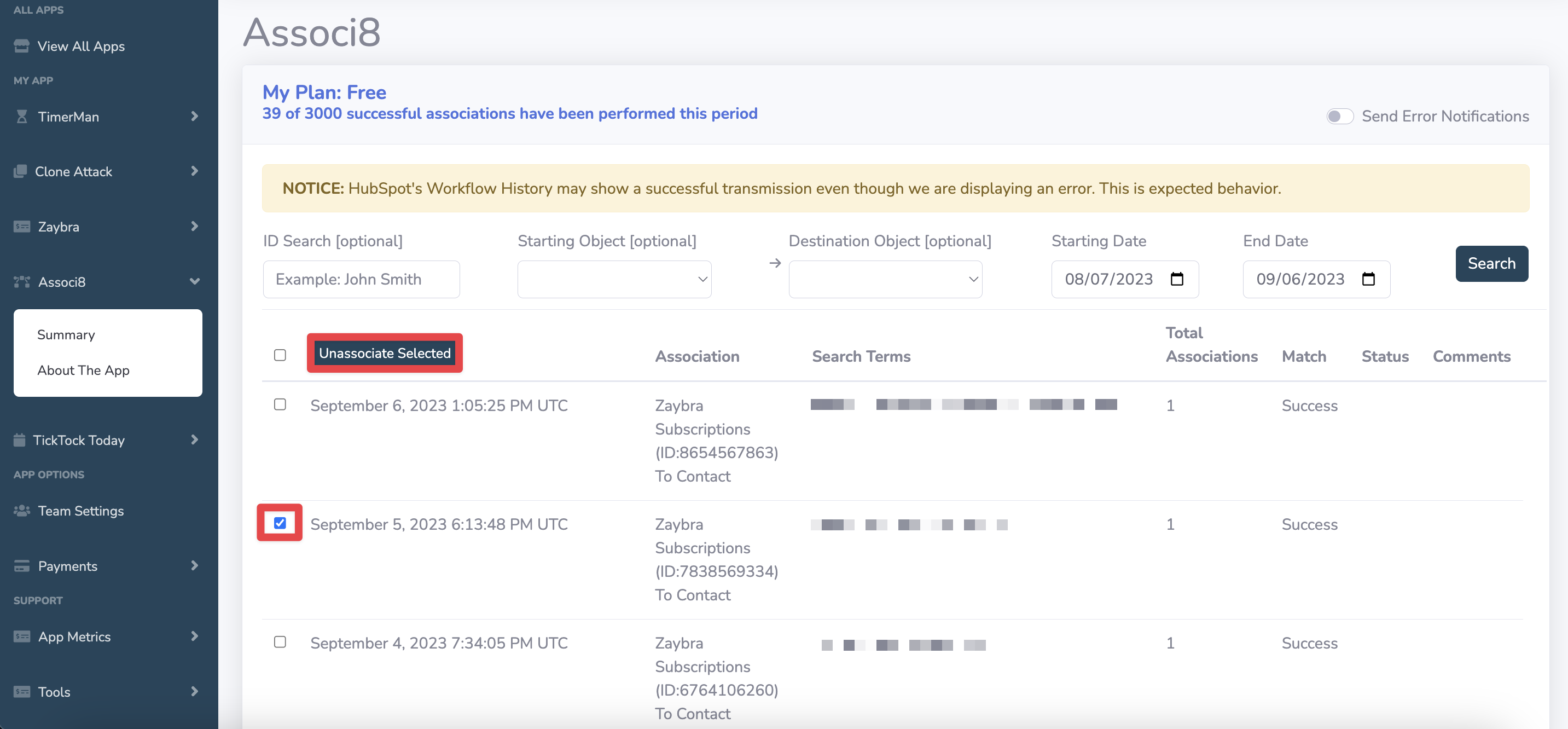Open the Destination Object dropdown
1568x729 pixels.
(x=885, y=279)
